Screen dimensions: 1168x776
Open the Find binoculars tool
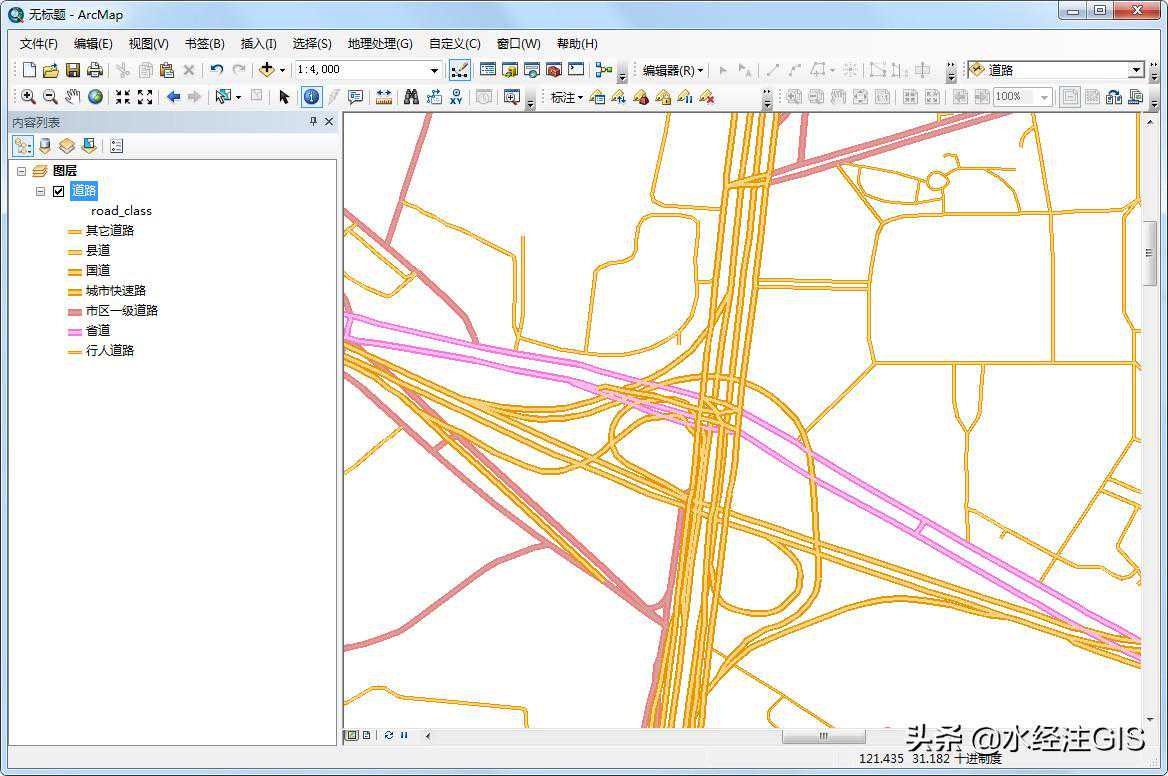coord(411,97)
